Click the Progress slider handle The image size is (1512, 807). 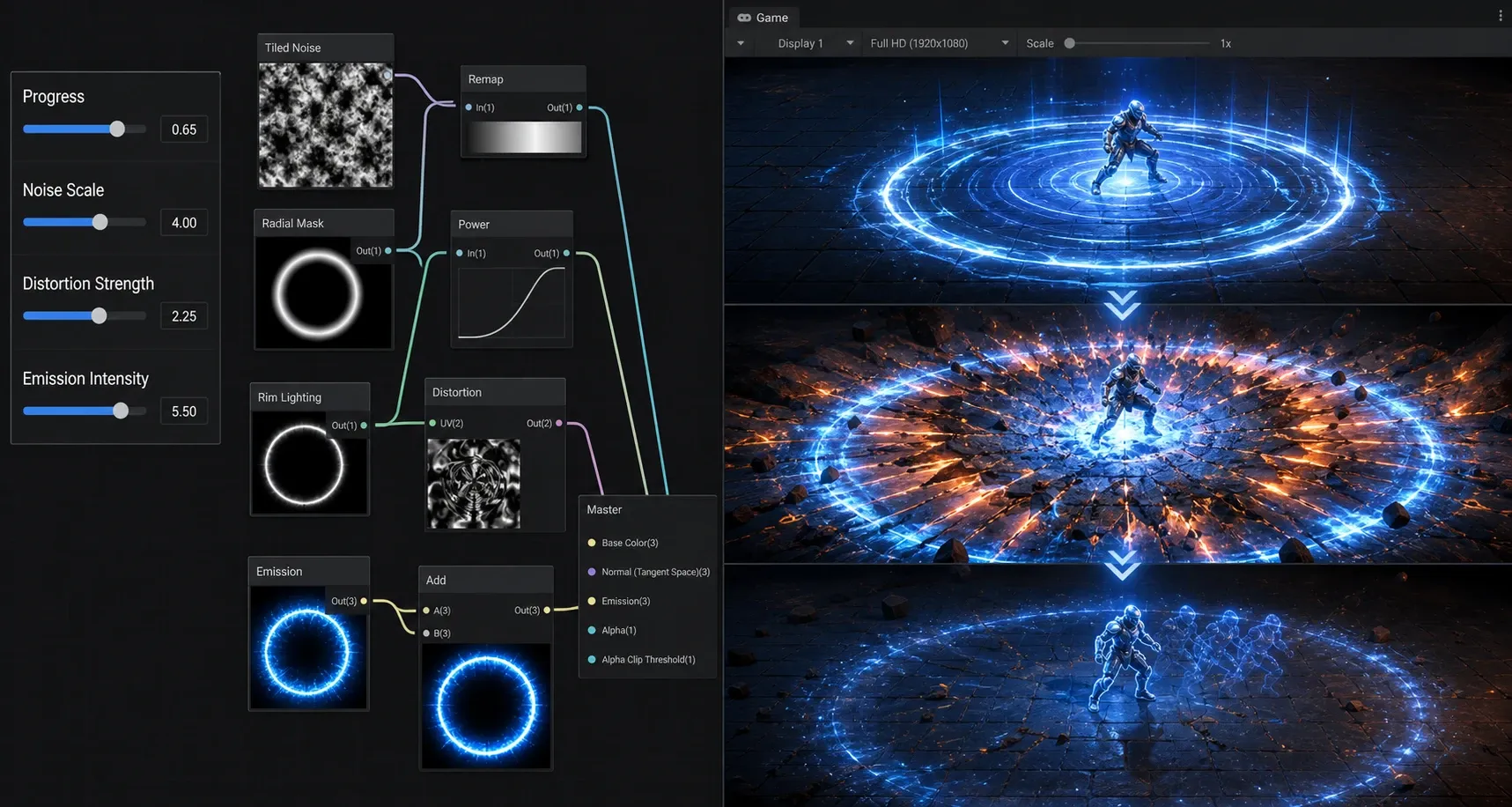(117, 130)
